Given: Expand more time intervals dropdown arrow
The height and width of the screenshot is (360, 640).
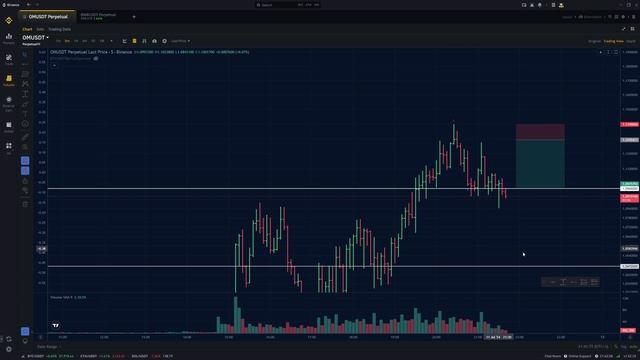Looking at the screenshot, I should (x=111, y=41).
